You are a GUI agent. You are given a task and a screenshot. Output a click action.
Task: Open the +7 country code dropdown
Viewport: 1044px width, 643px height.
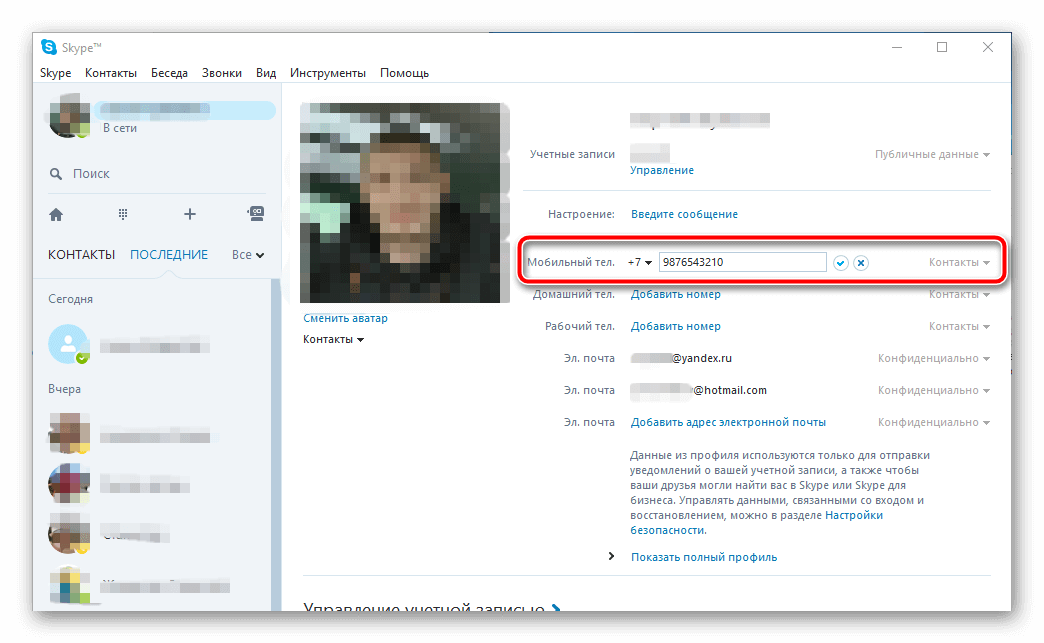click(x=639, y=263)
